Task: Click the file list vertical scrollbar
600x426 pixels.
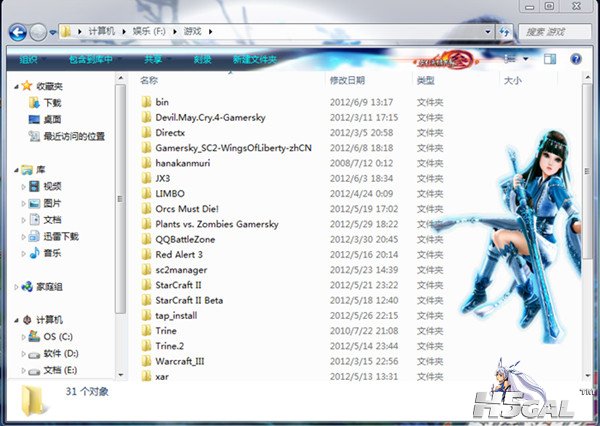Action: [x=587, y=171]
